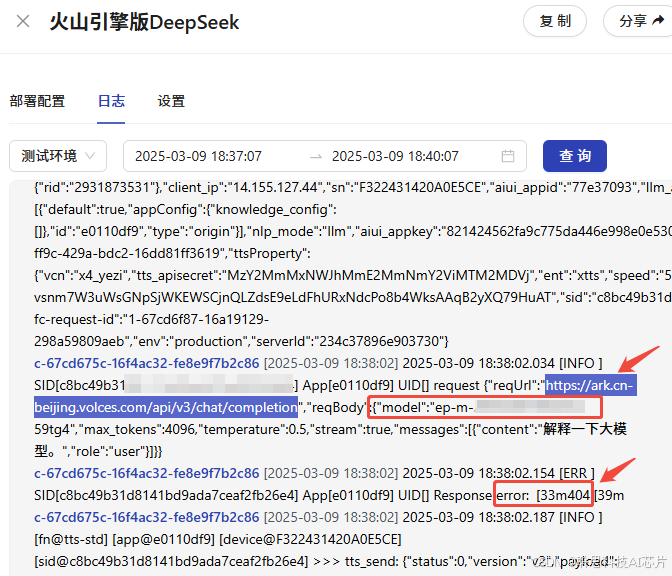This screenshot has width=672, height=576.
Task: Click the 火山引擎版DeepSeek title
Action: (144, 22)
